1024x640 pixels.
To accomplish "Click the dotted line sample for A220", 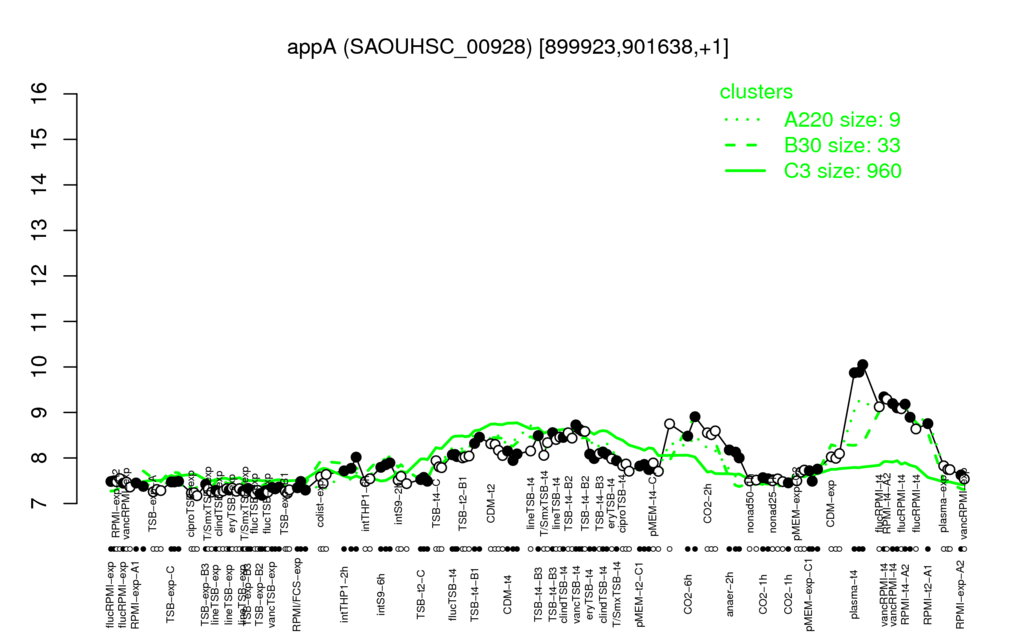I will click(745, 120).
